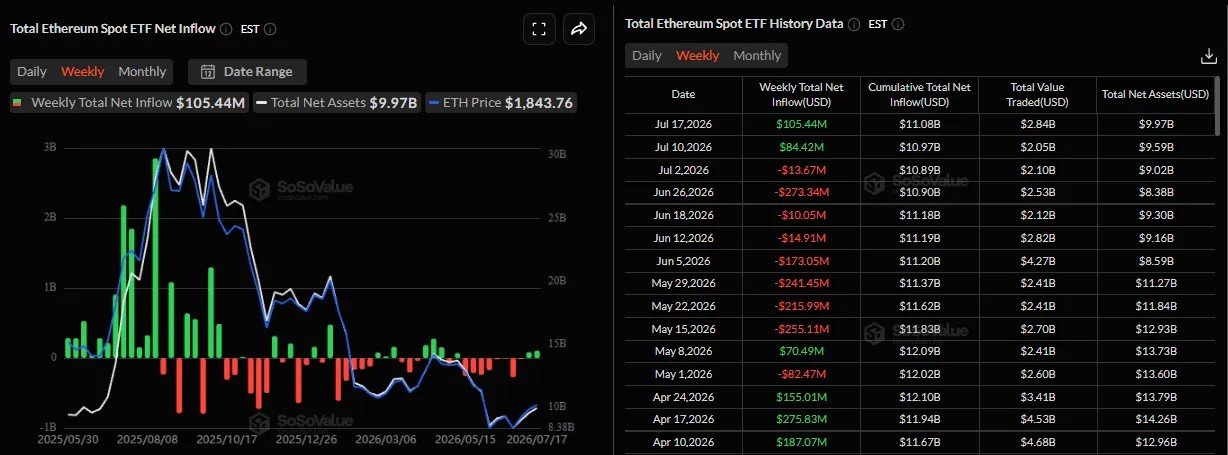Click the history table vertical scrollbar

1217,105
